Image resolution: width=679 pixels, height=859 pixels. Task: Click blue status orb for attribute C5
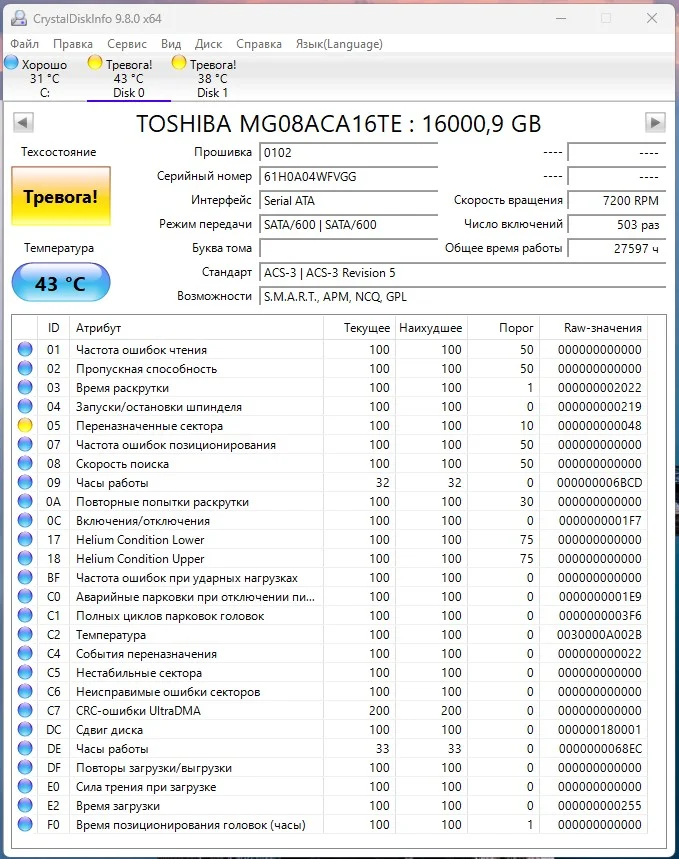pos(25,672)
